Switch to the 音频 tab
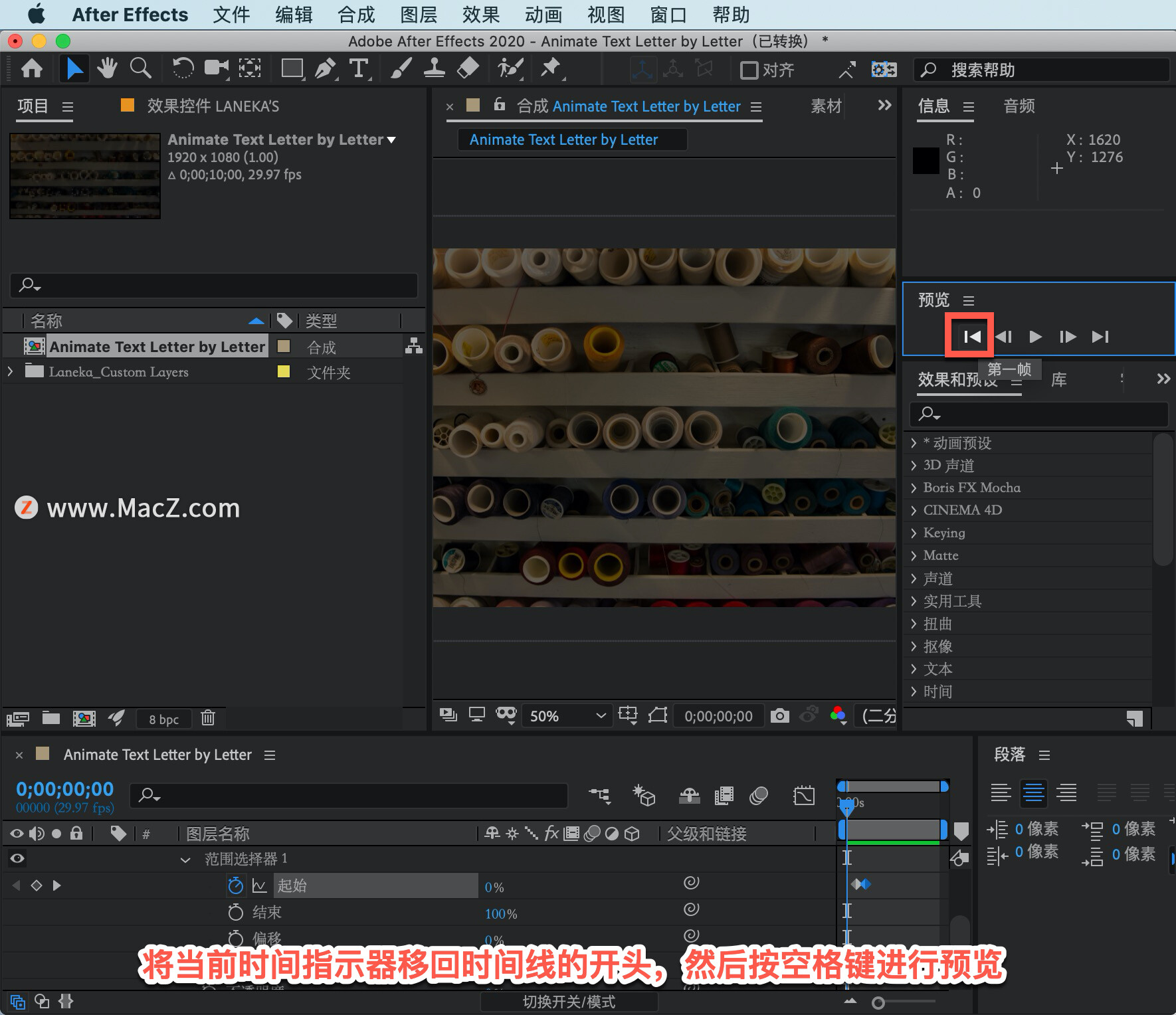This screenshot has height=1015, width=1176. tap(1019, 106)
